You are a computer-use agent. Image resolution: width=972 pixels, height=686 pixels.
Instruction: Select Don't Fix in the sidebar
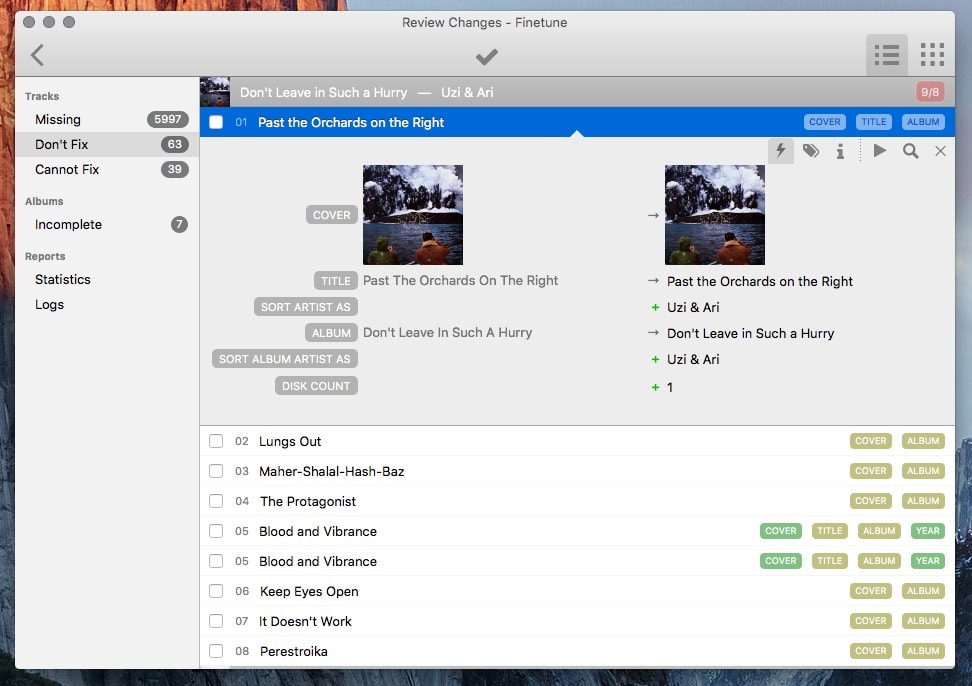point(107,144)
